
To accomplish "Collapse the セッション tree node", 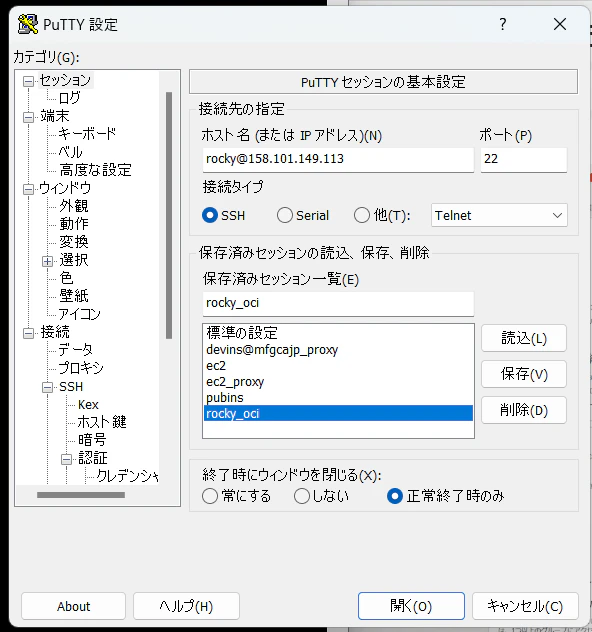I will (x=28, y=81).
